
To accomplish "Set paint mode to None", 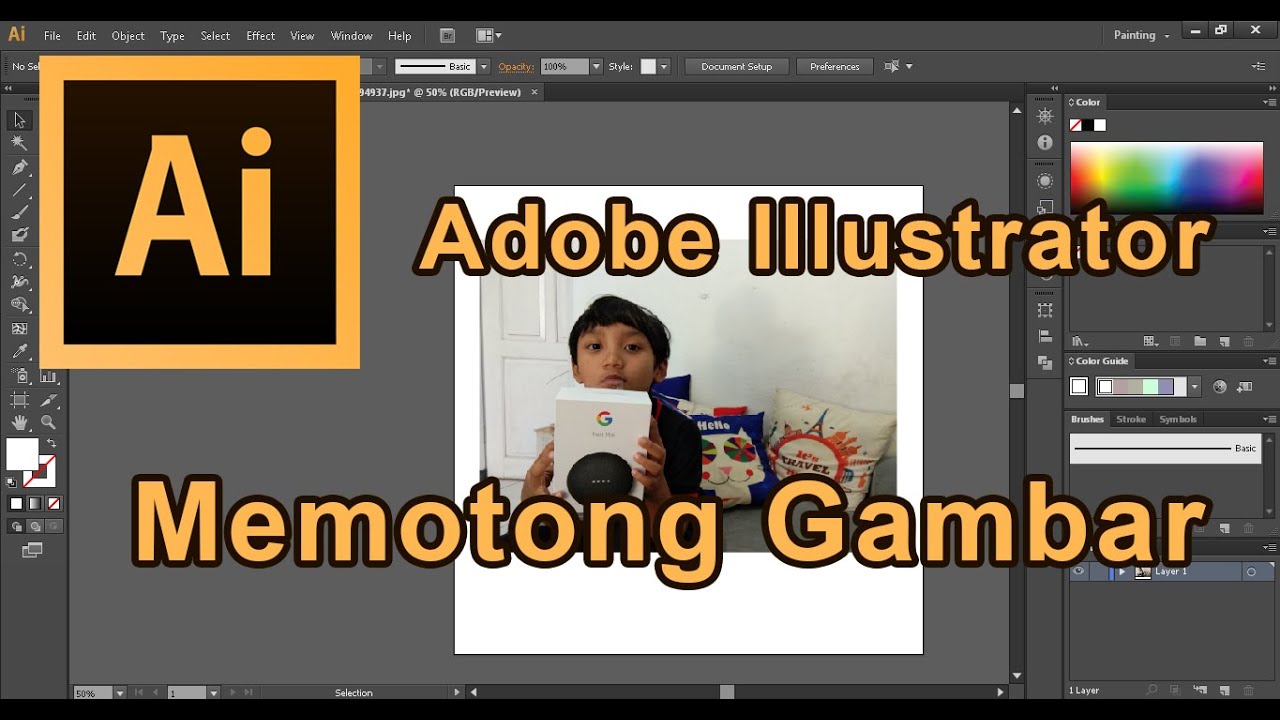I will pyautogui.click(x=54, y=503).
